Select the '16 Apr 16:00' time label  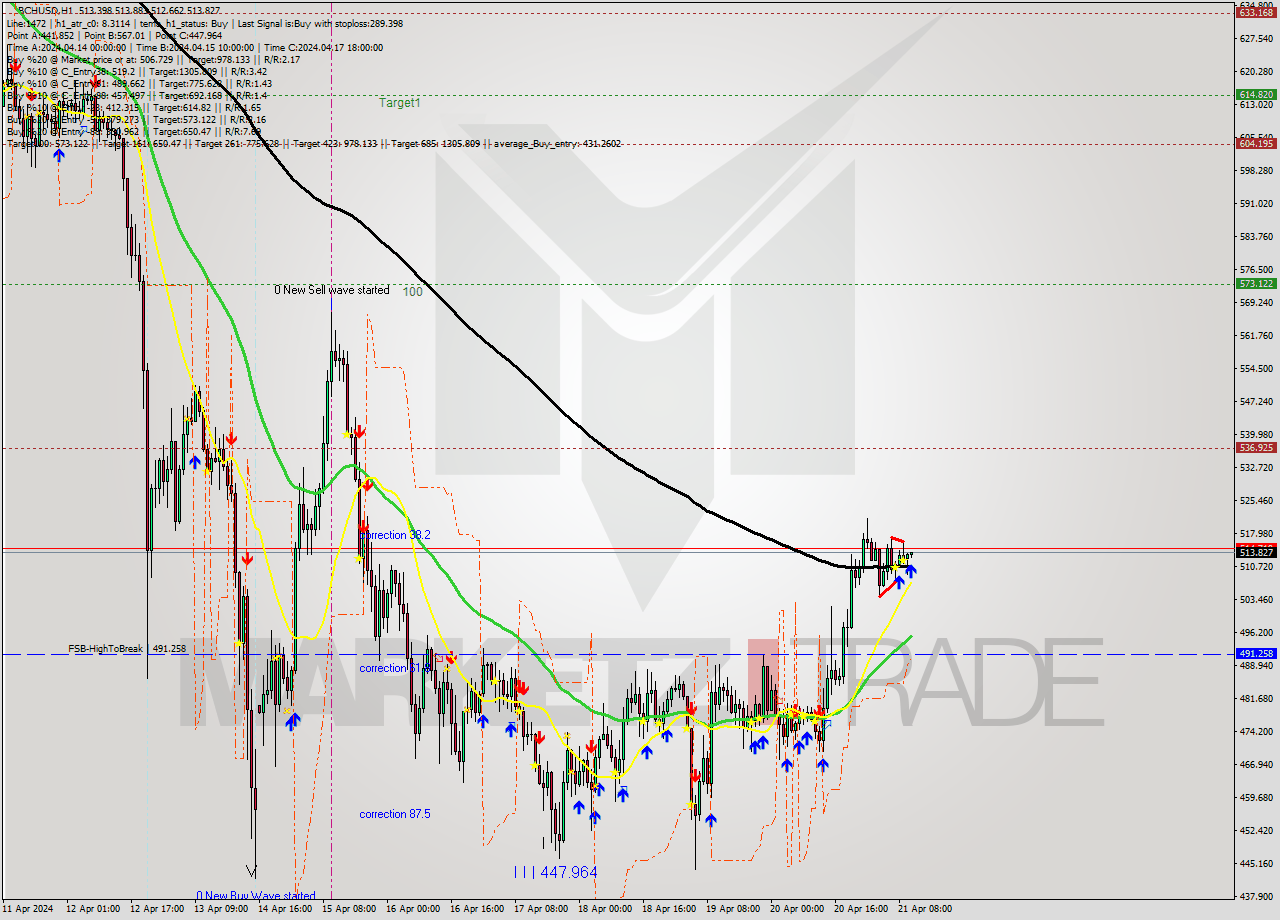[476, 909]
